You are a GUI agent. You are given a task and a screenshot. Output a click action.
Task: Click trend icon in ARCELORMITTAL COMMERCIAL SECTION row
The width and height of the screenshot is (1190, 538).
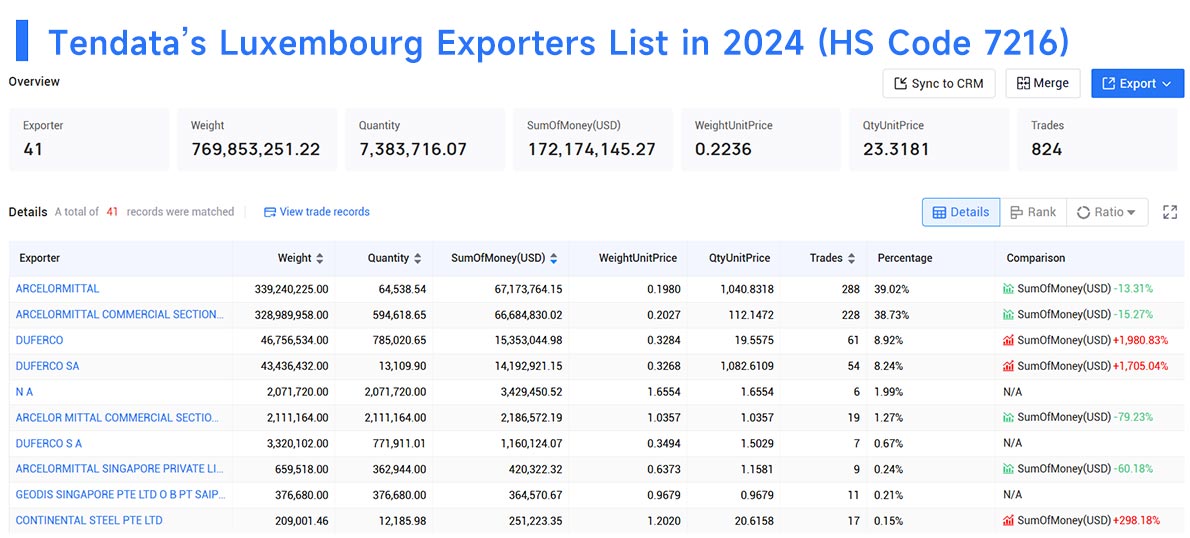click(x=1008, y=314)
